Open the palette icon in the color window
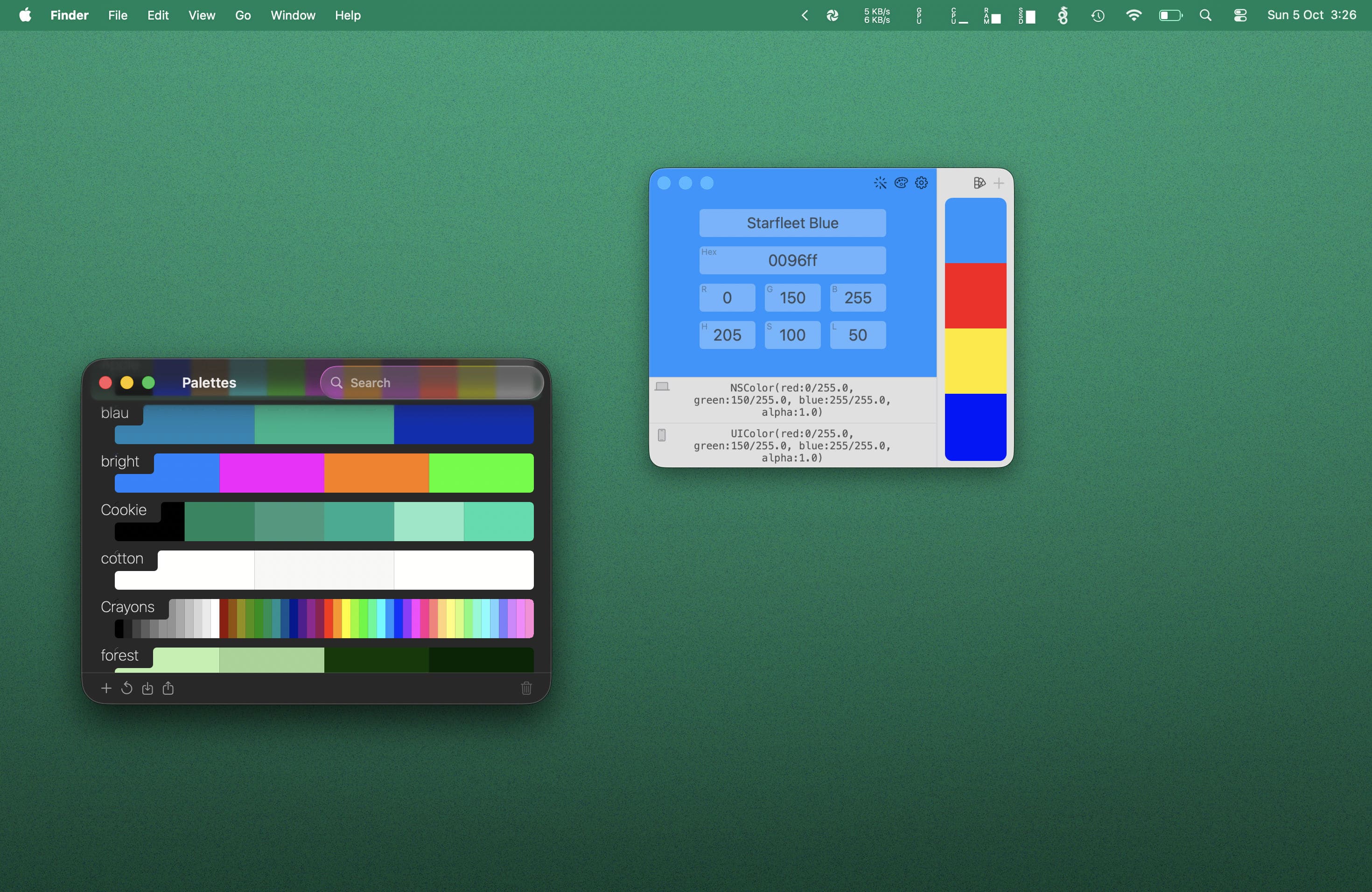Screen dimensions: 1372x892 point(901,183)
